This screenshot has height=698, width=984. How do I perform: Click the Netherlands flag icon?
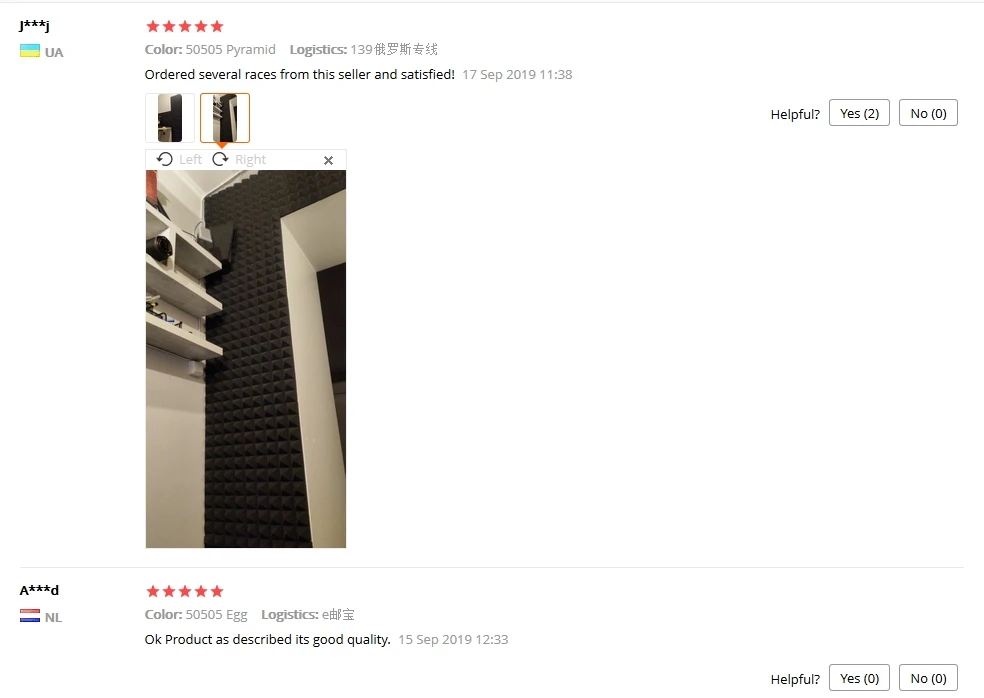29,616
